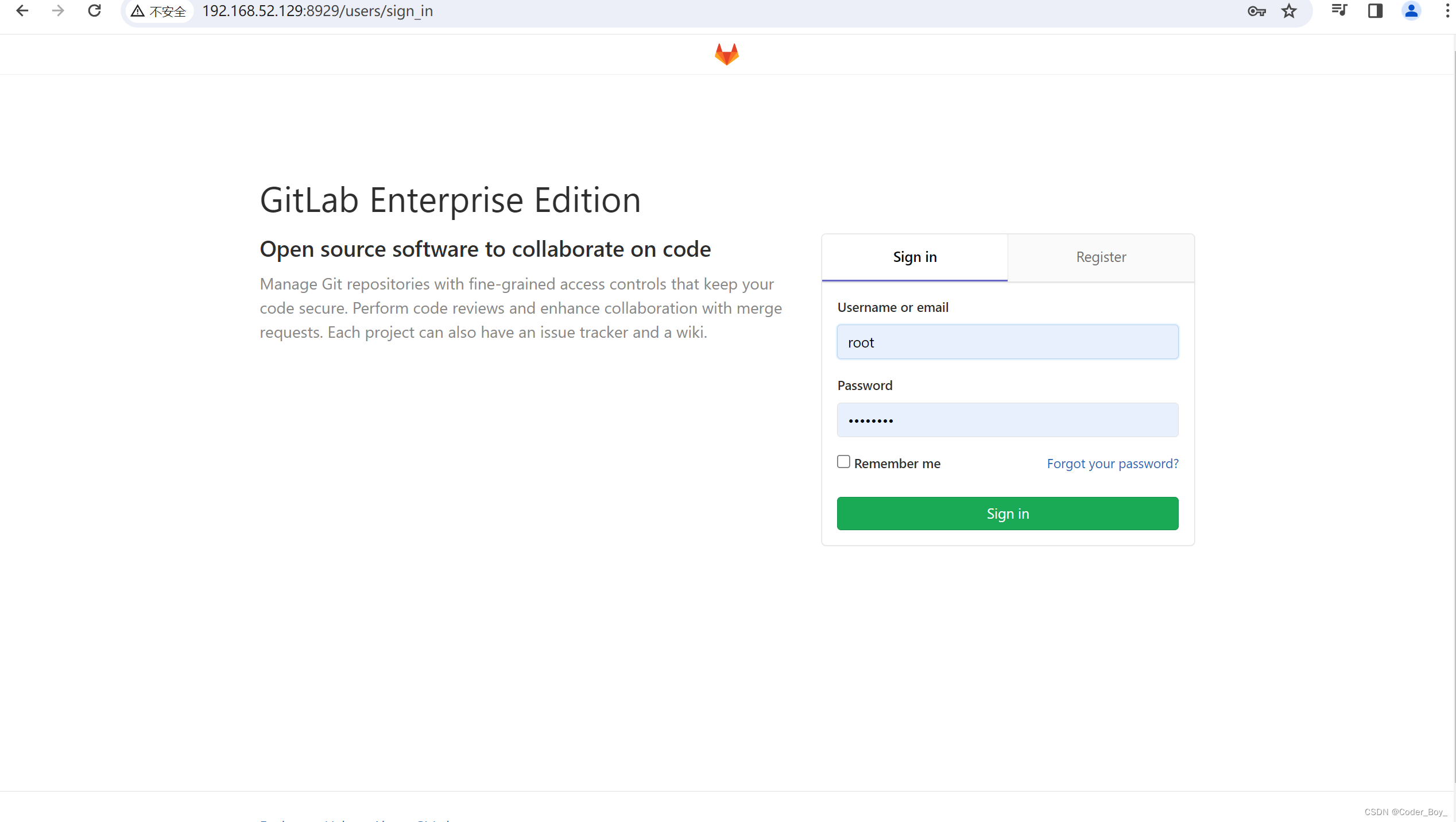
Task: Switch to the Register tab
Action: 1101,257
